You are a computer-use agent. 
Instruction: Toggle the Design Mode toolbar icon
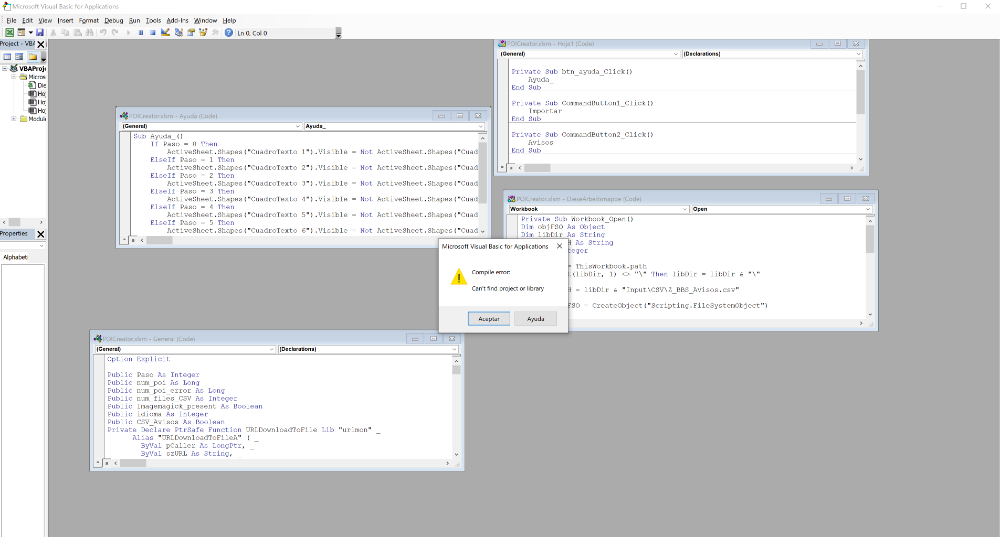[165, 33]
